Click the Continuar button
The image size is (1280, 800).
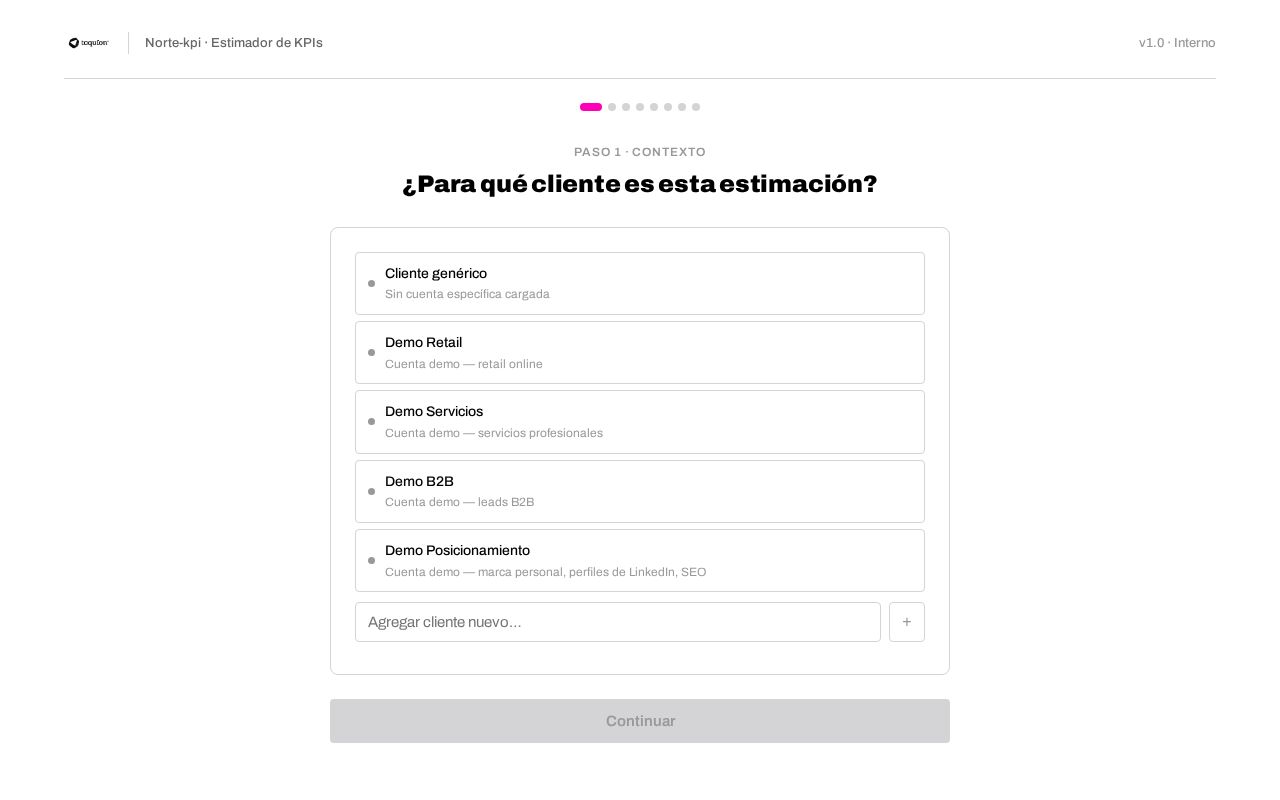click(640, 721)
